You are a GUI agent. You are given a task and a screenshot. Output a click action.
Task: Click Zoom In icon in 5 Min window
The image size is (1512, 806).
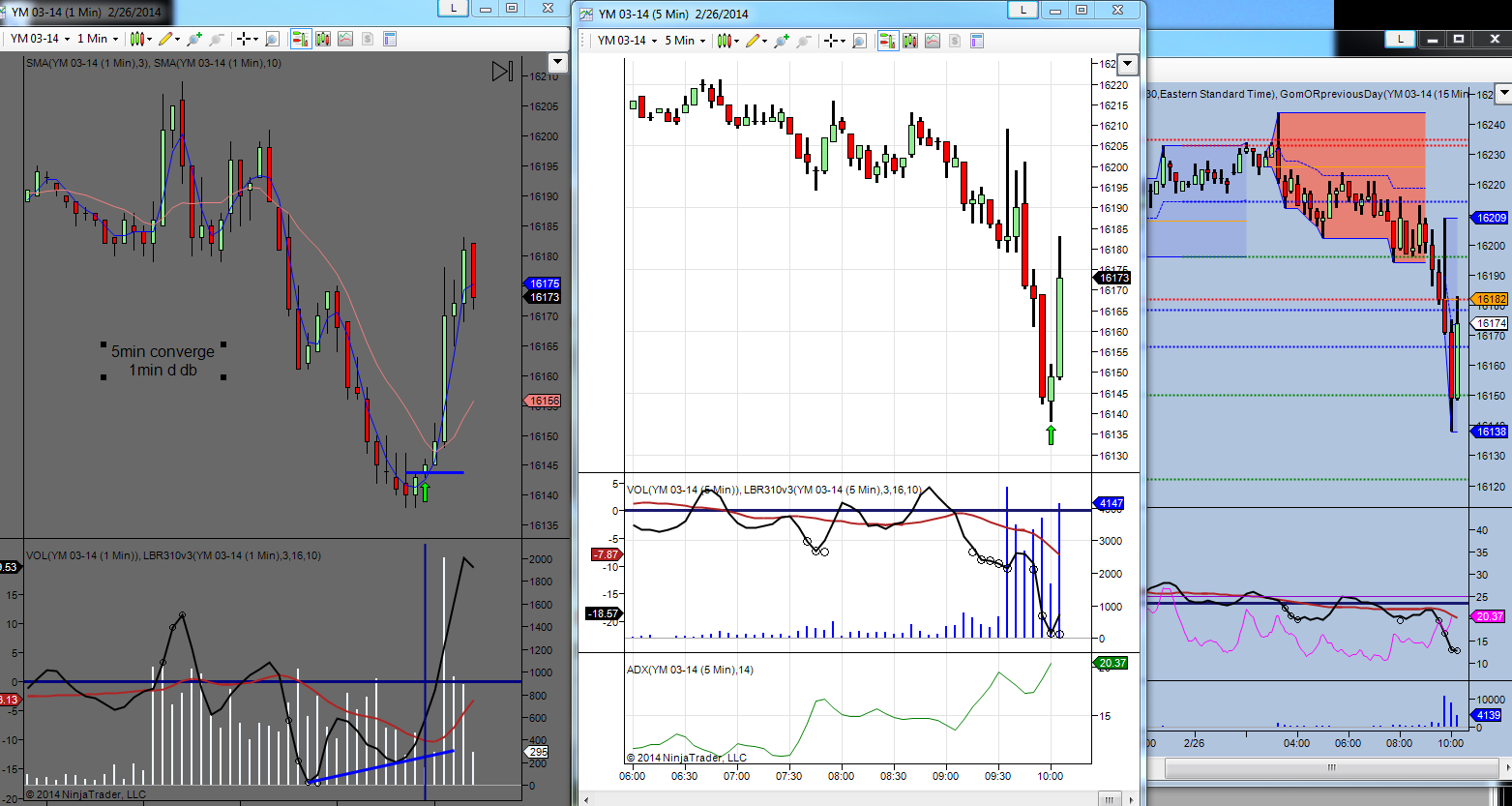pos(782,41)
